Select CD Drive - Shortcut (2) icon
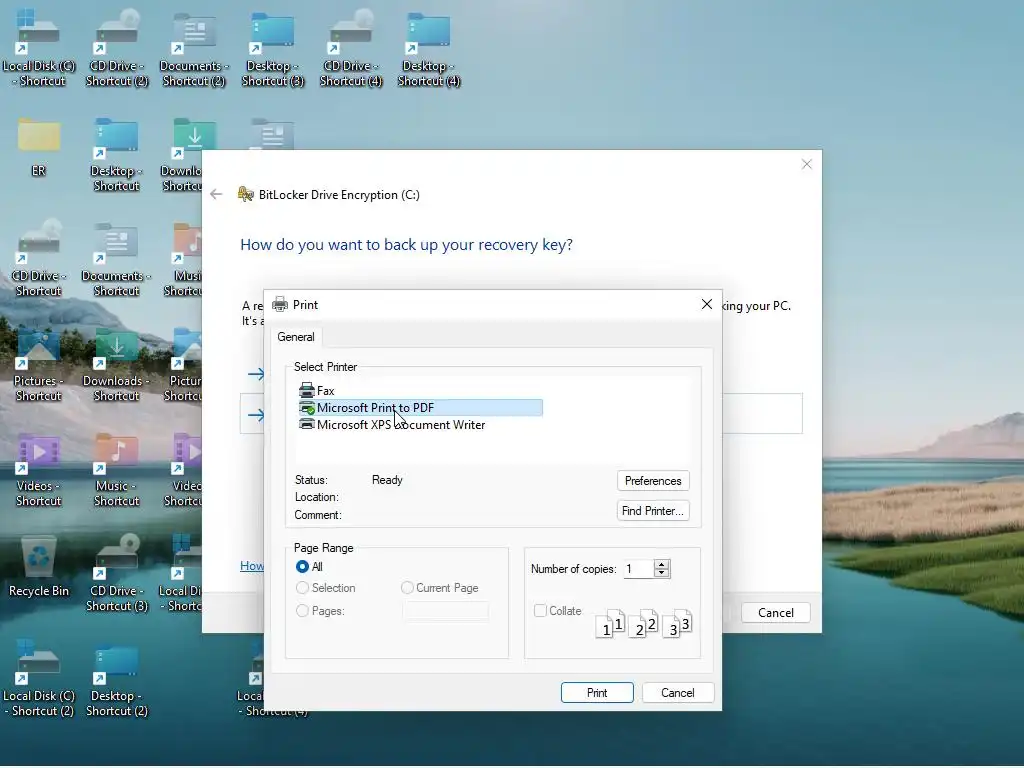This screenshot has width=1024, height=768. click(117, 48)
